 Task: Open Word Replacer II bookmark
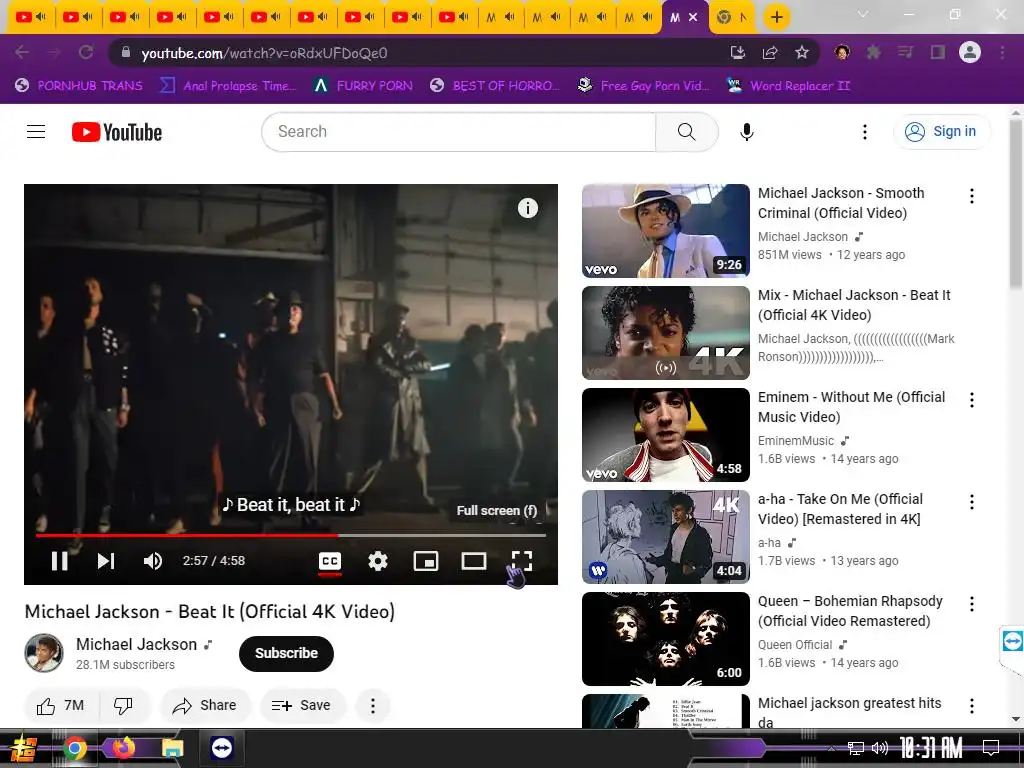tap(789, 86)
